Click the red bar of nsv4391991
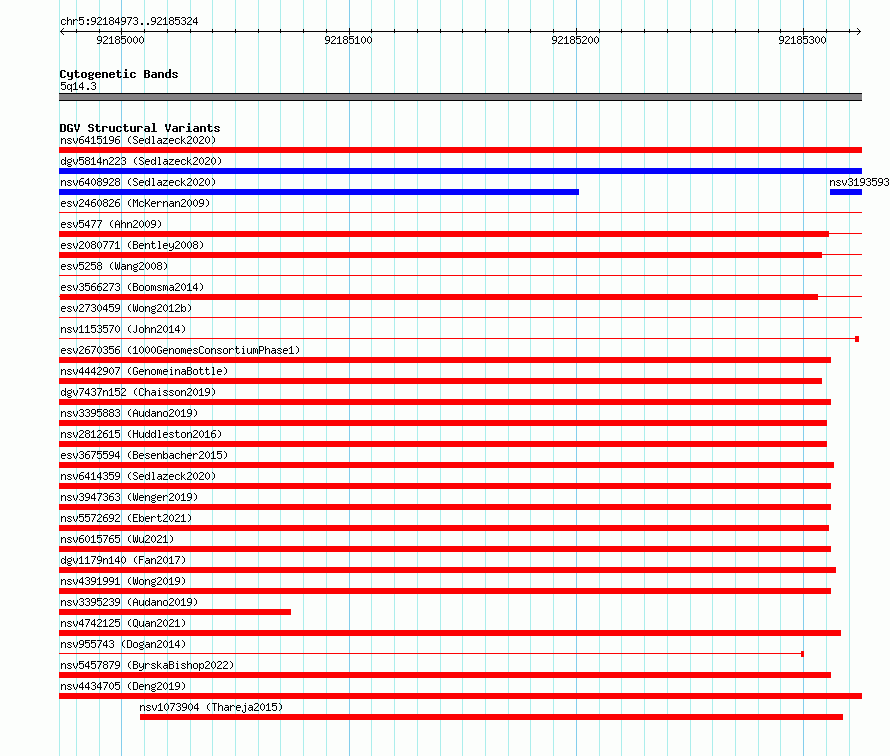Viewport: 890px width, 756px height. (445, 591)
